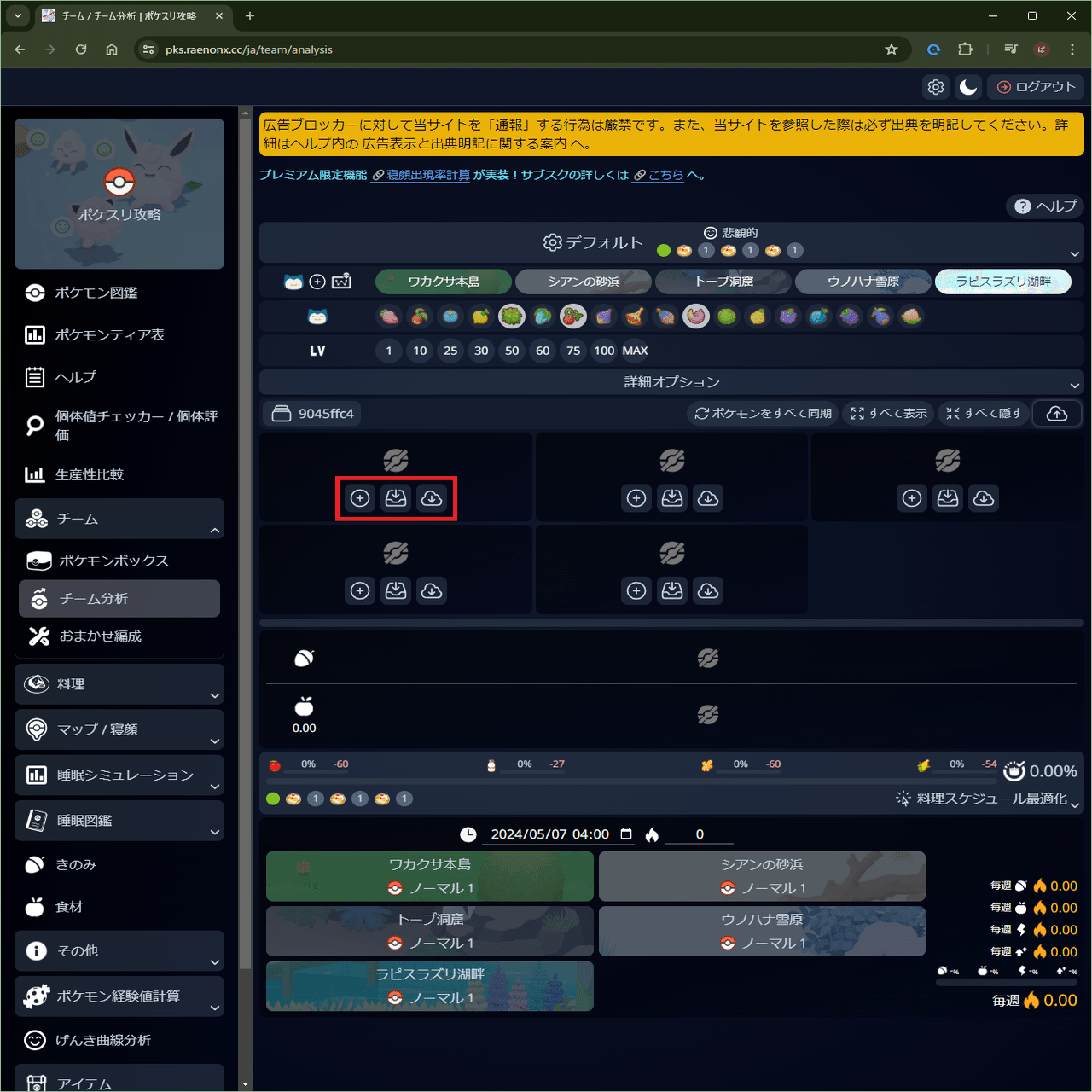Open きのみ page in the sidebar
This screenshot has width=1092, height=1092.
119,864
